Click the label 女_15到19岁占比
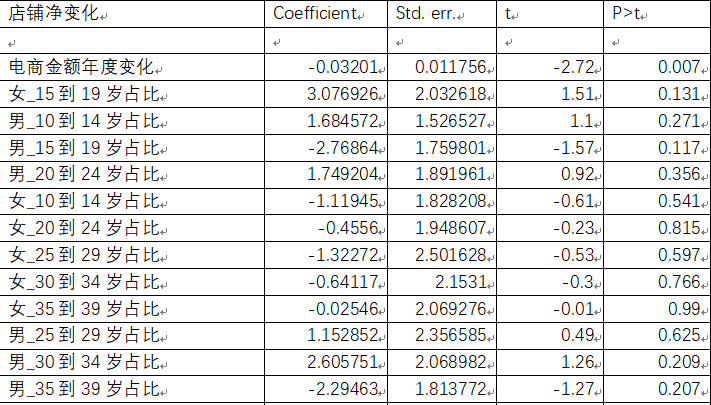The width and height of the screenshot is (711, 405). click(x=84, y=94)
